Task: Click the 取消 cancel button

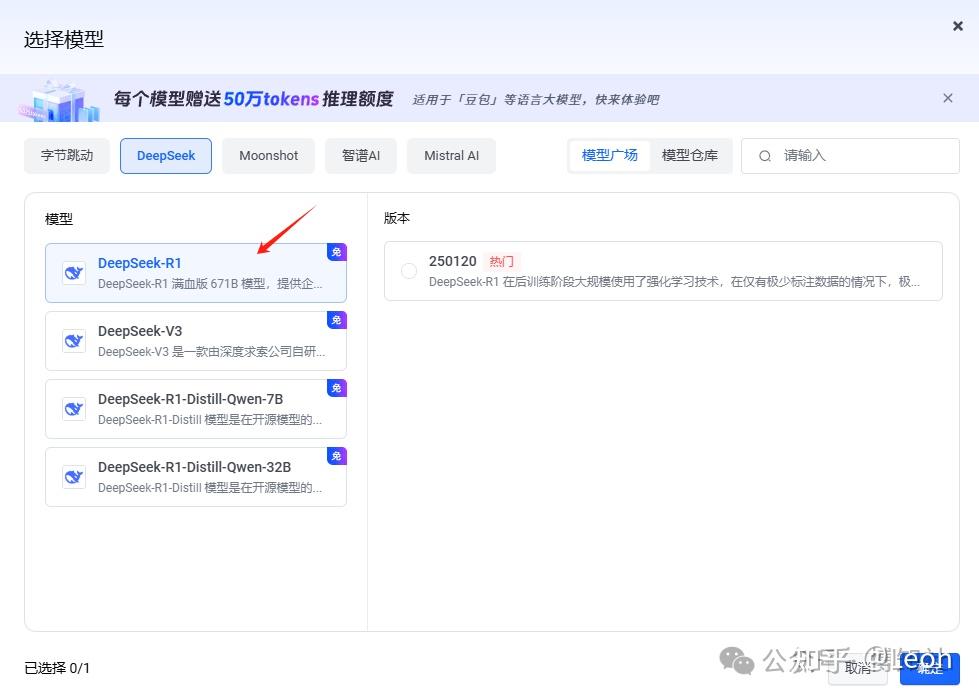Action: pyautogui.click(x=858, y=668)
